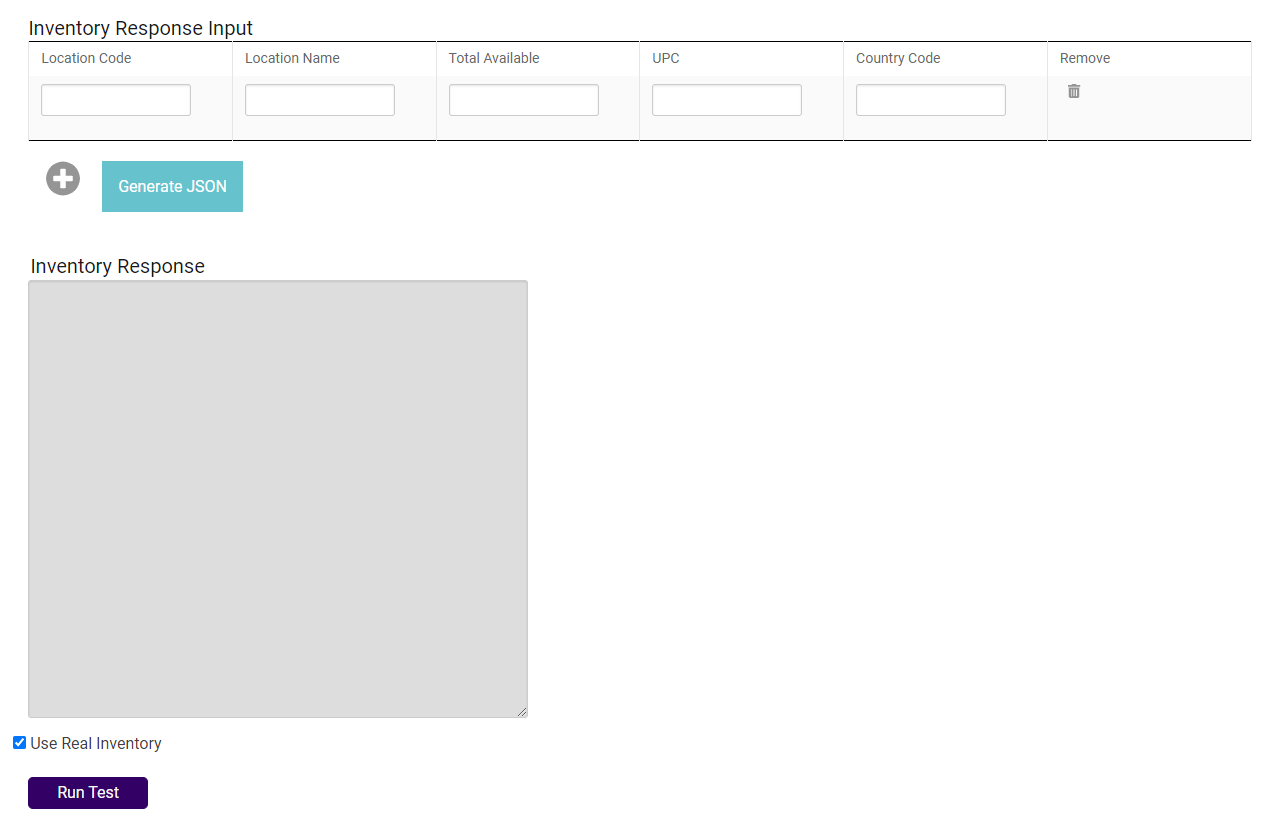Select the add row circular button
The width and height of the screenshot is (1269, 835).
[62, 178]
